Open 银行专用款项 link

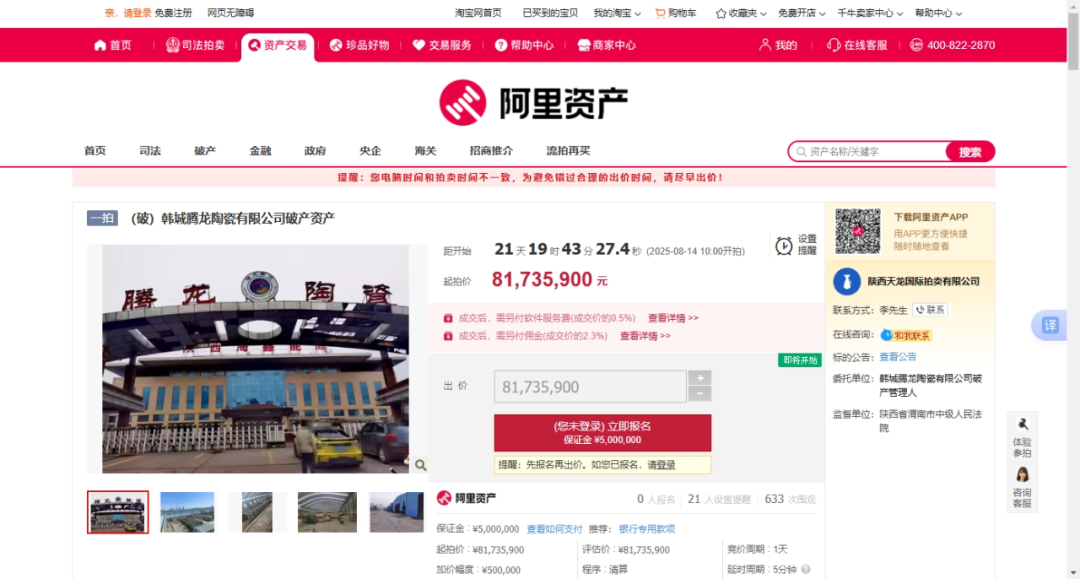coord(647,529)
